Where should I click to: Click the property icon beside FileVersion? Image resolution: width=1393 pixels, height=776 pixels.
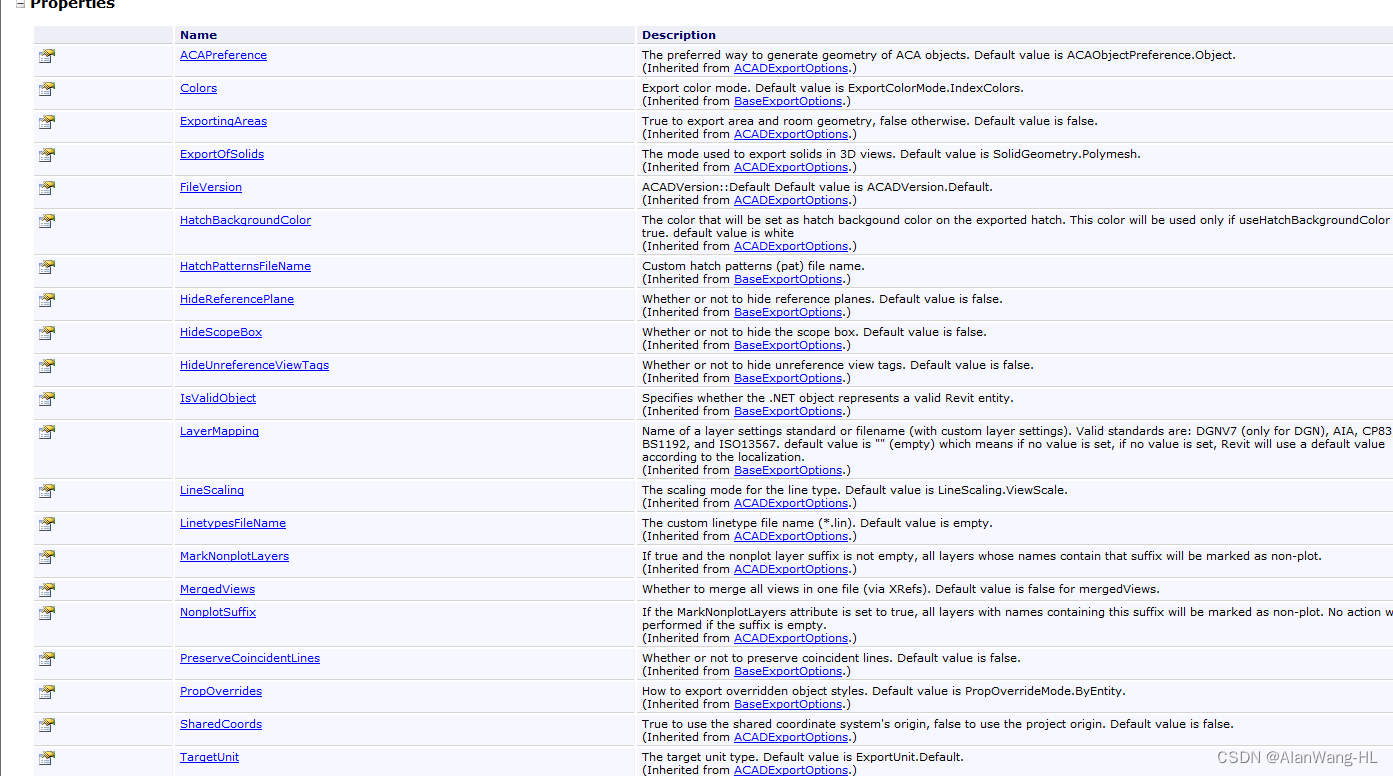pyautogui.click(x=47, y=188)
